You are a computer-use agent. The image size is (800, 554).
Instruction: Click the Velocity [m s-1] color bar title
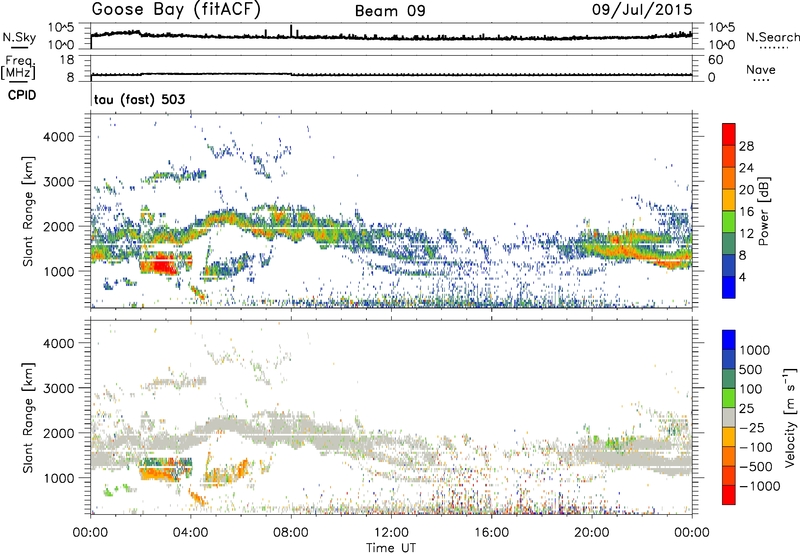790,417
